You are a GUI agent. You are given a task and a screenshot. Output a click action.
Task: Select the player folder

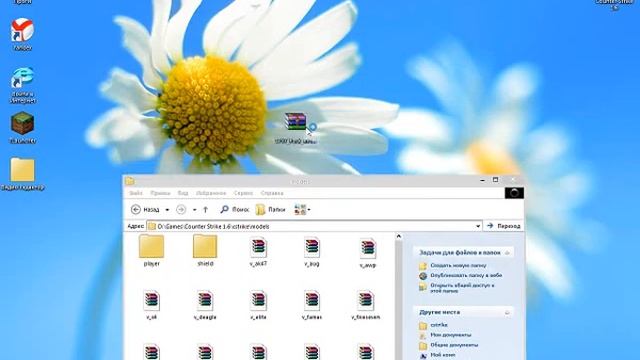point(151,251)
